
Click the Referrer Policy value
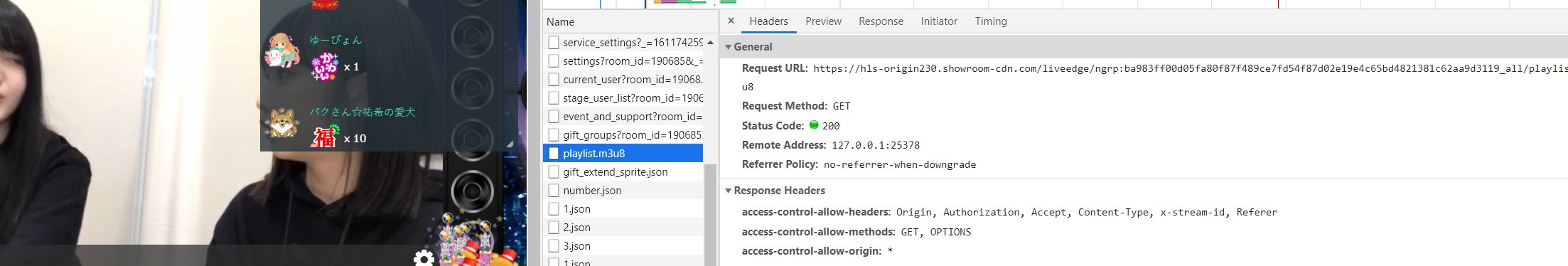[x=900, y=164]
